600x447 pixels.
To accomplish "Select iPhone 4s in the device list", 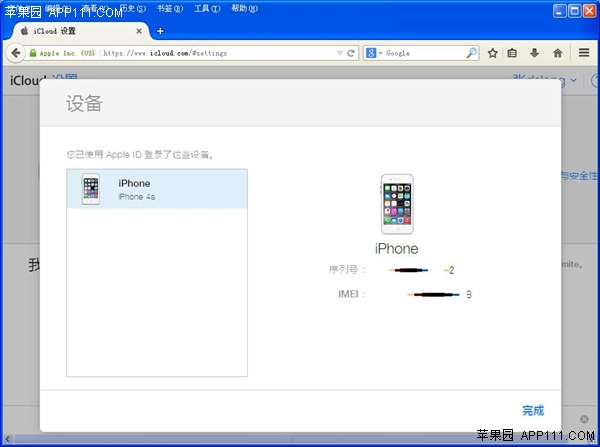I will click(x=157, y=189).
